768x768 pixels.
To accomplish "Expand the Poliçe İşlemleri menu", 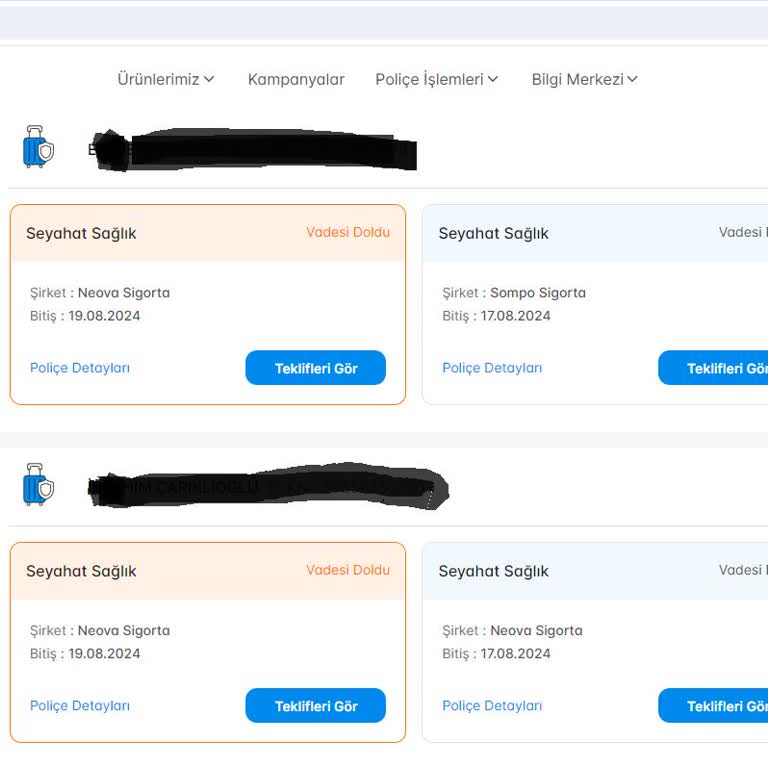I will tap(436, 79).
